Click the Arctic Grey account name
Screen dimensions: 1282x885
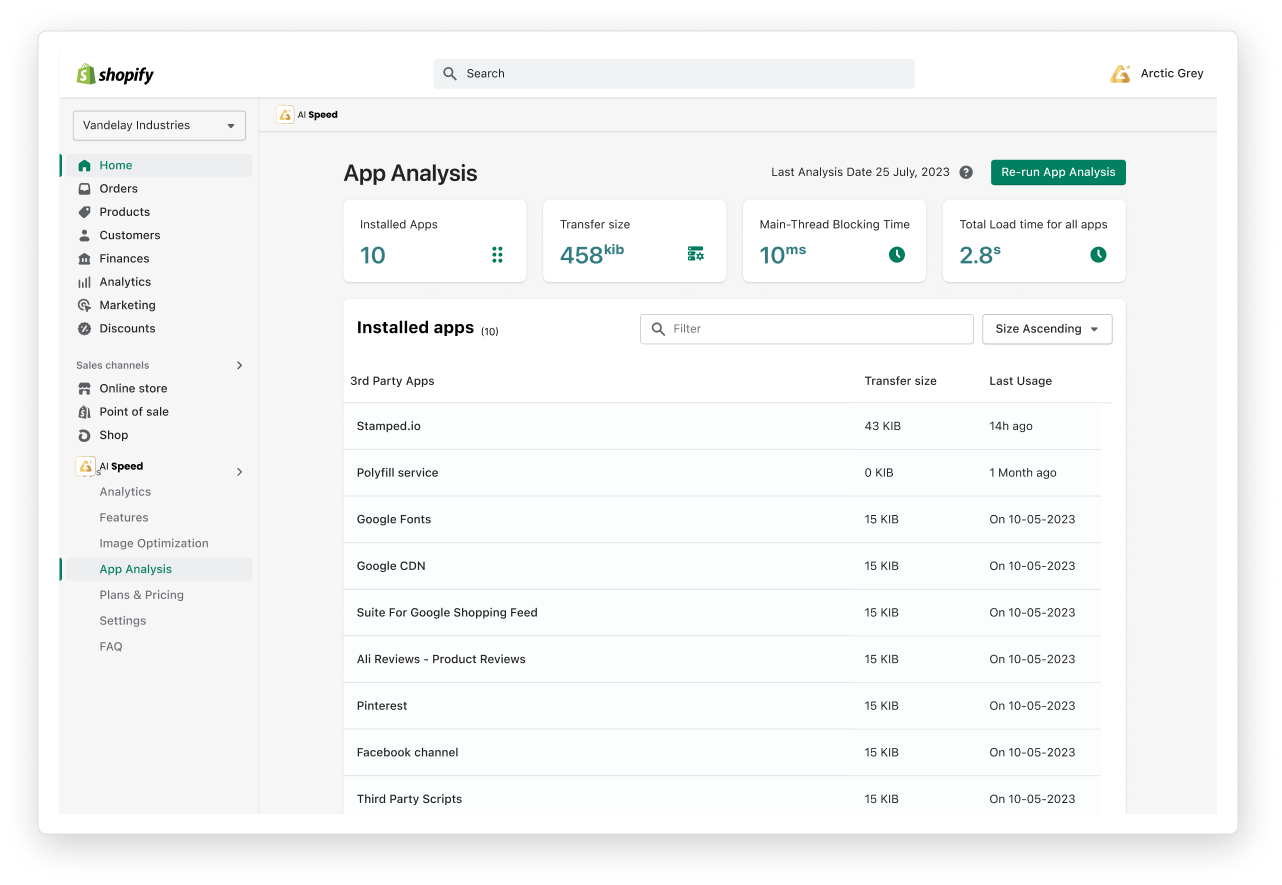[x=1172, y=74]
